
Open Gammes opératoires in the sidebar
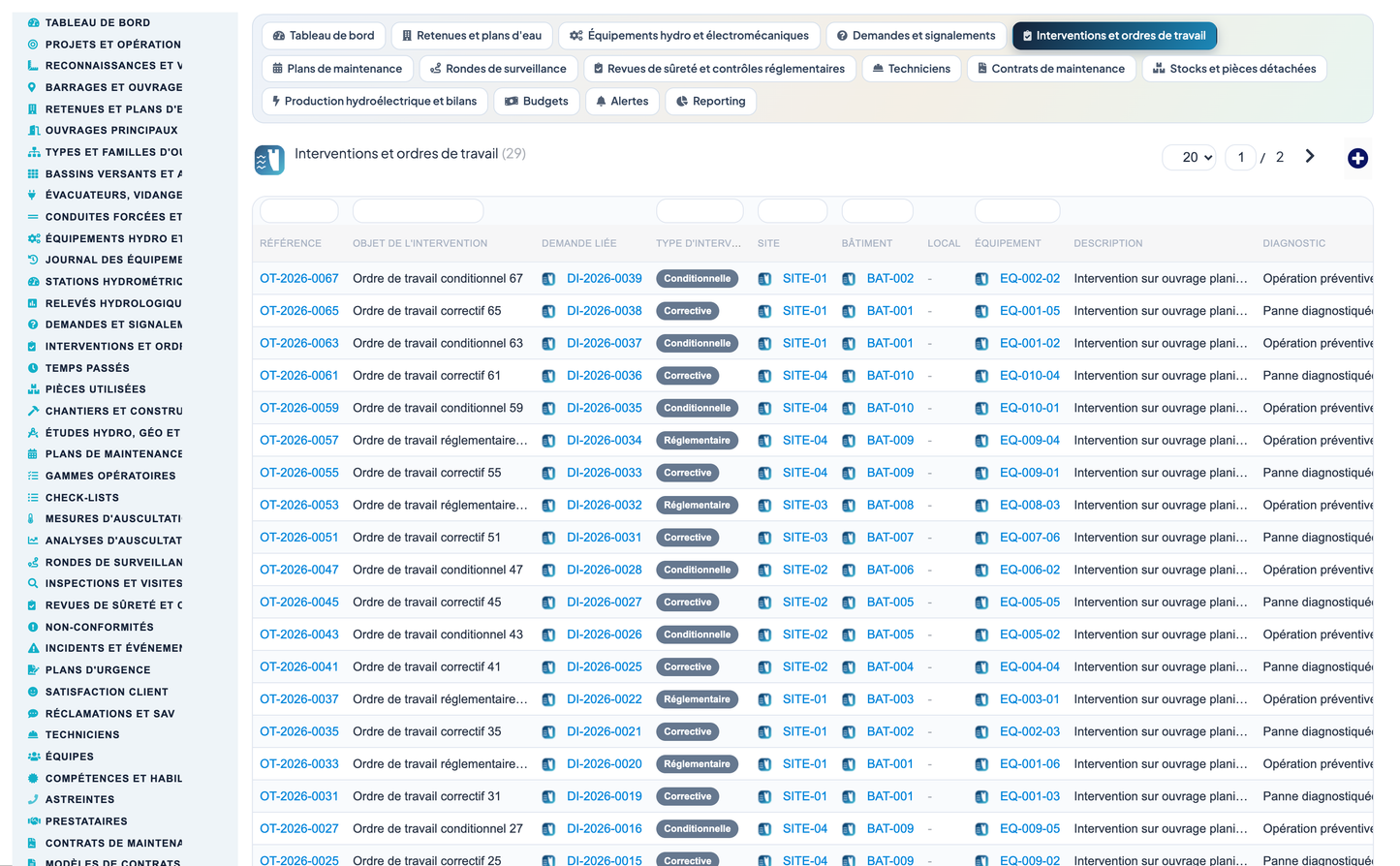110,476
